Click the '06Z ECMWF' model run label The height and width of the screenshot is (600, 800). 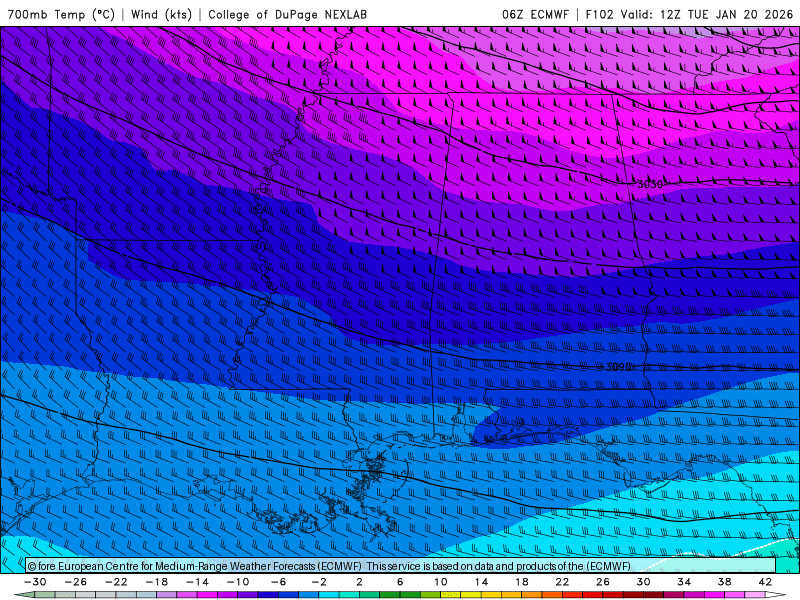(535, 14)
